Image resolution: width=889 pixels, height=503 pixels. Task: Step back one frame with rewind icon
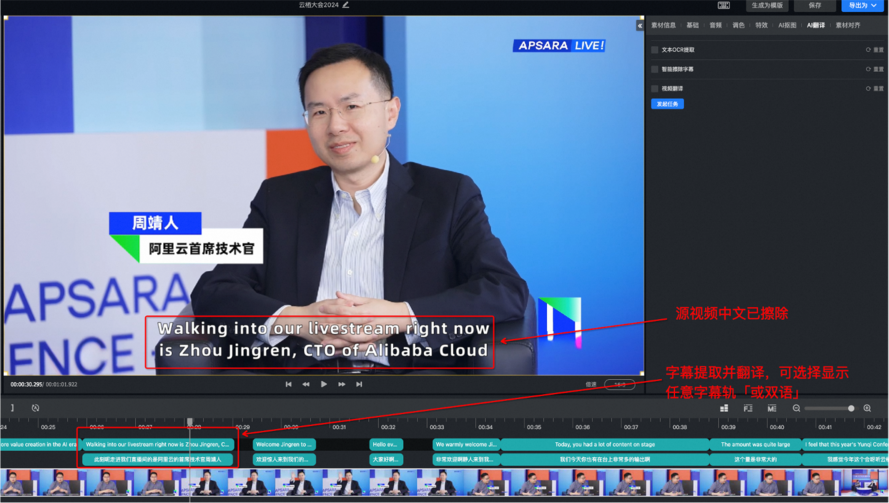tap(306, 384)
